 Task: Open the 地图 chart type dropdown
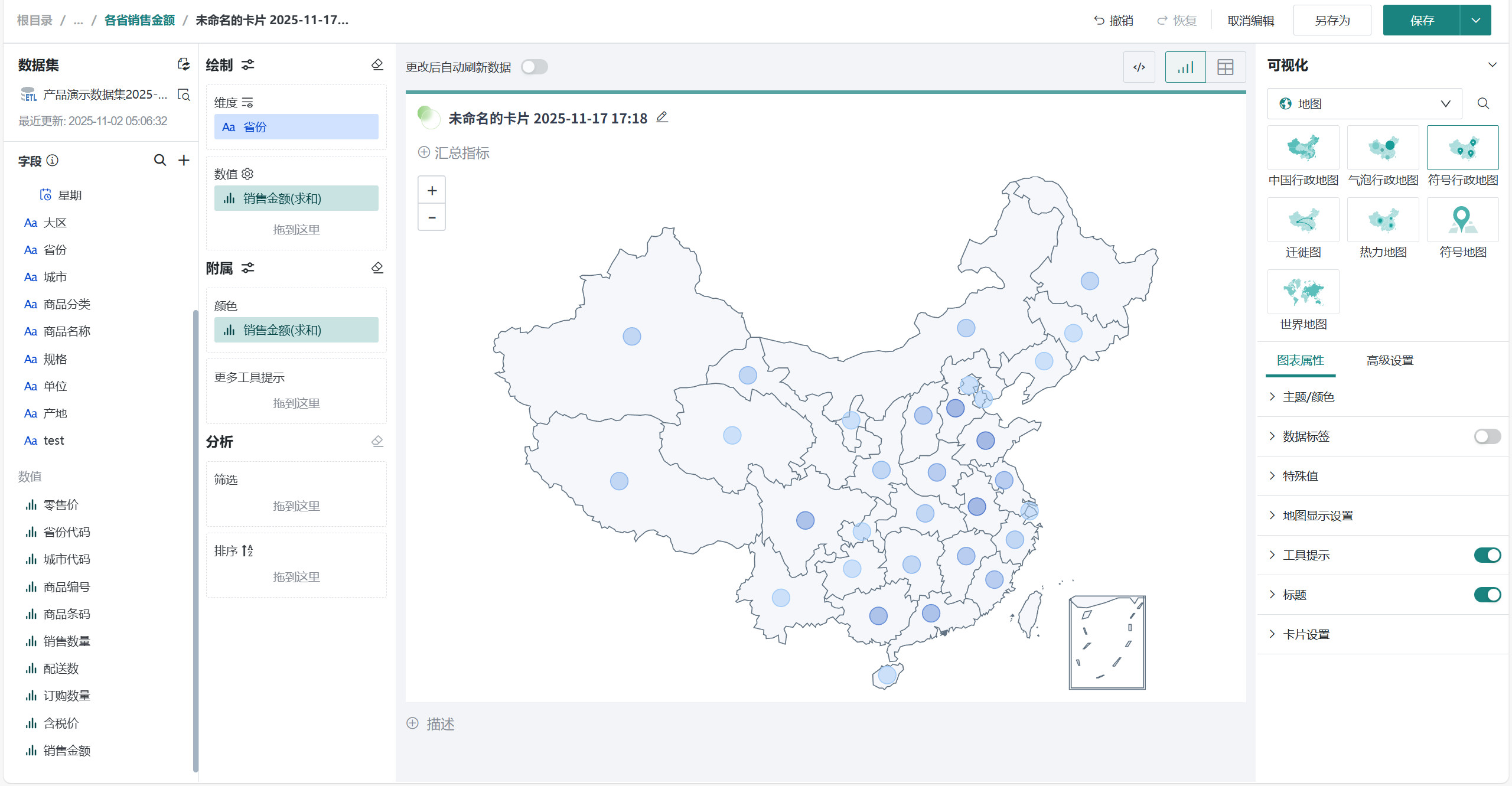tap(1364, 104)
